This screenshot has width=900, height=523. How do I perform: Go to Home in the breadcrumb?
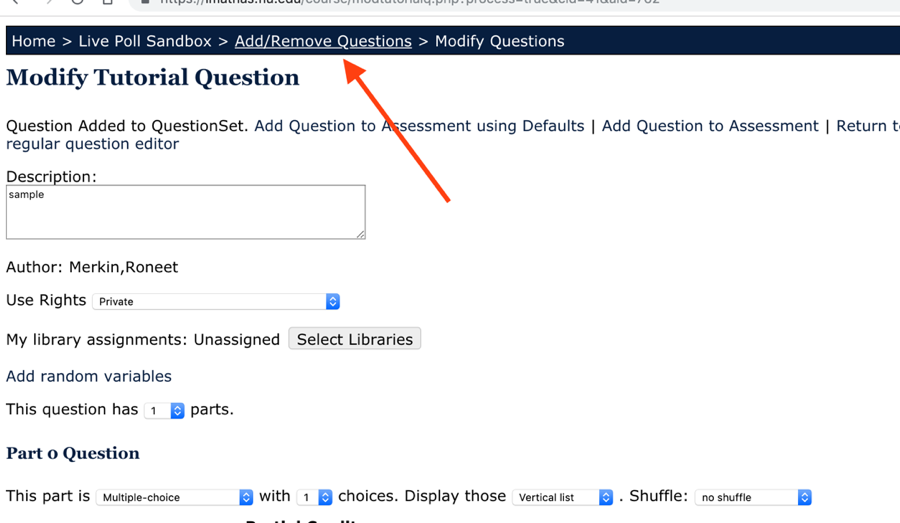[33, 41]
